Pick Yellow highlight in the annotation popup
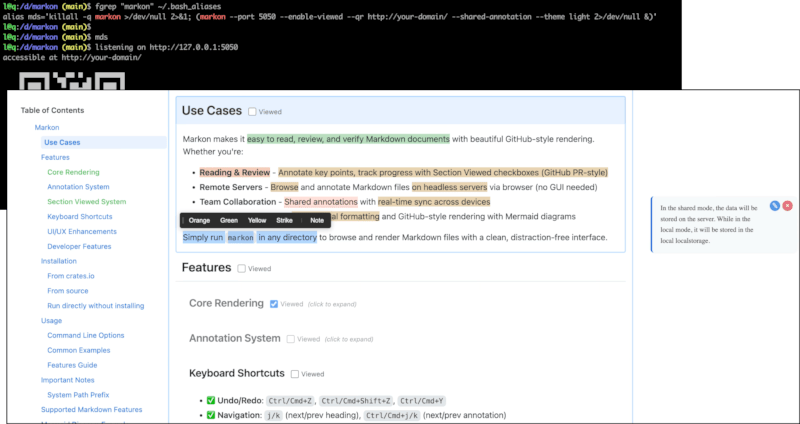 pos(257,220)
